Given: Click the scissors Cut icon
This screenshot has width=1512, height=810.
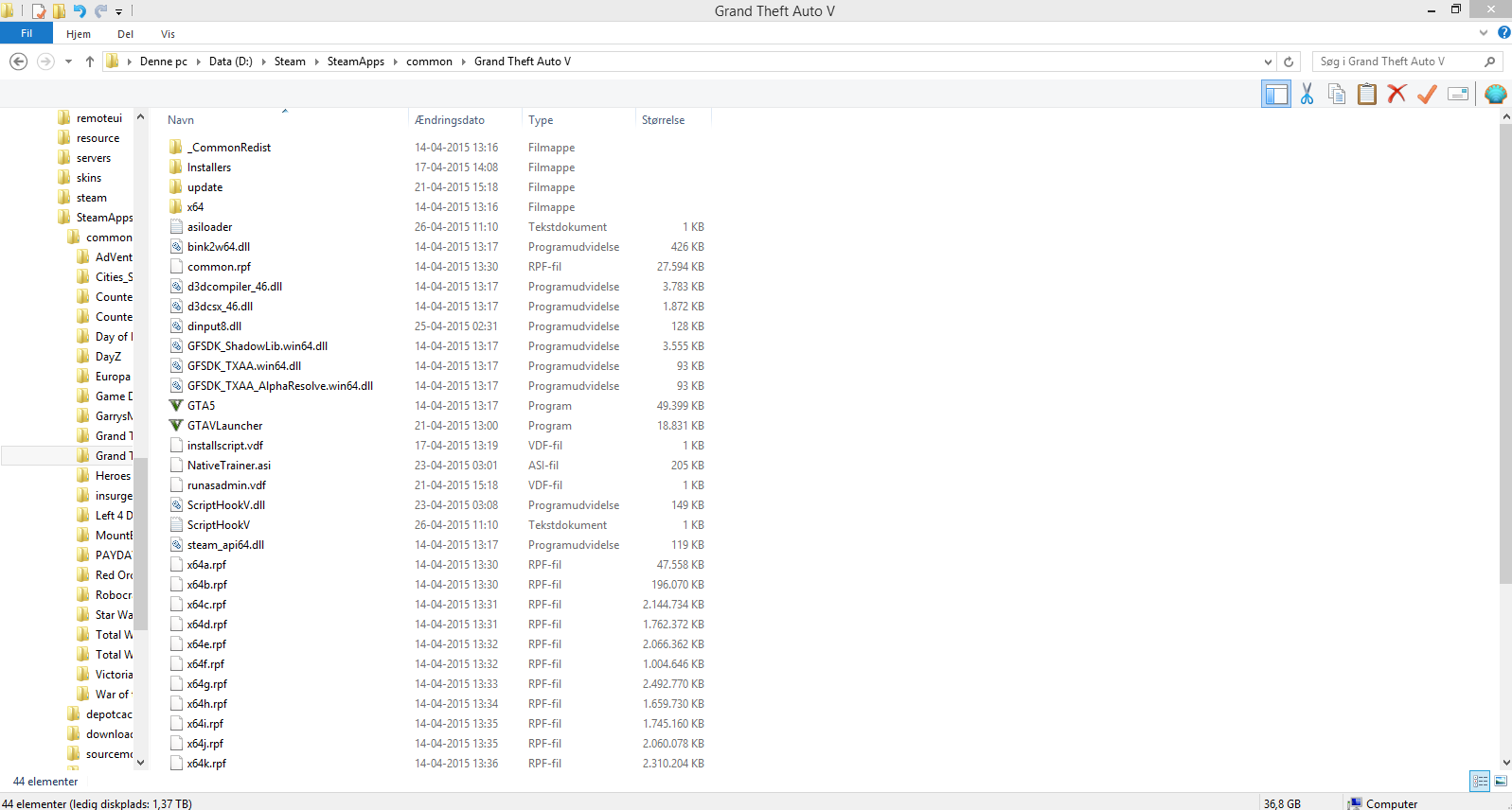Looking at the screenshot, I should [x=1307, y=94].
